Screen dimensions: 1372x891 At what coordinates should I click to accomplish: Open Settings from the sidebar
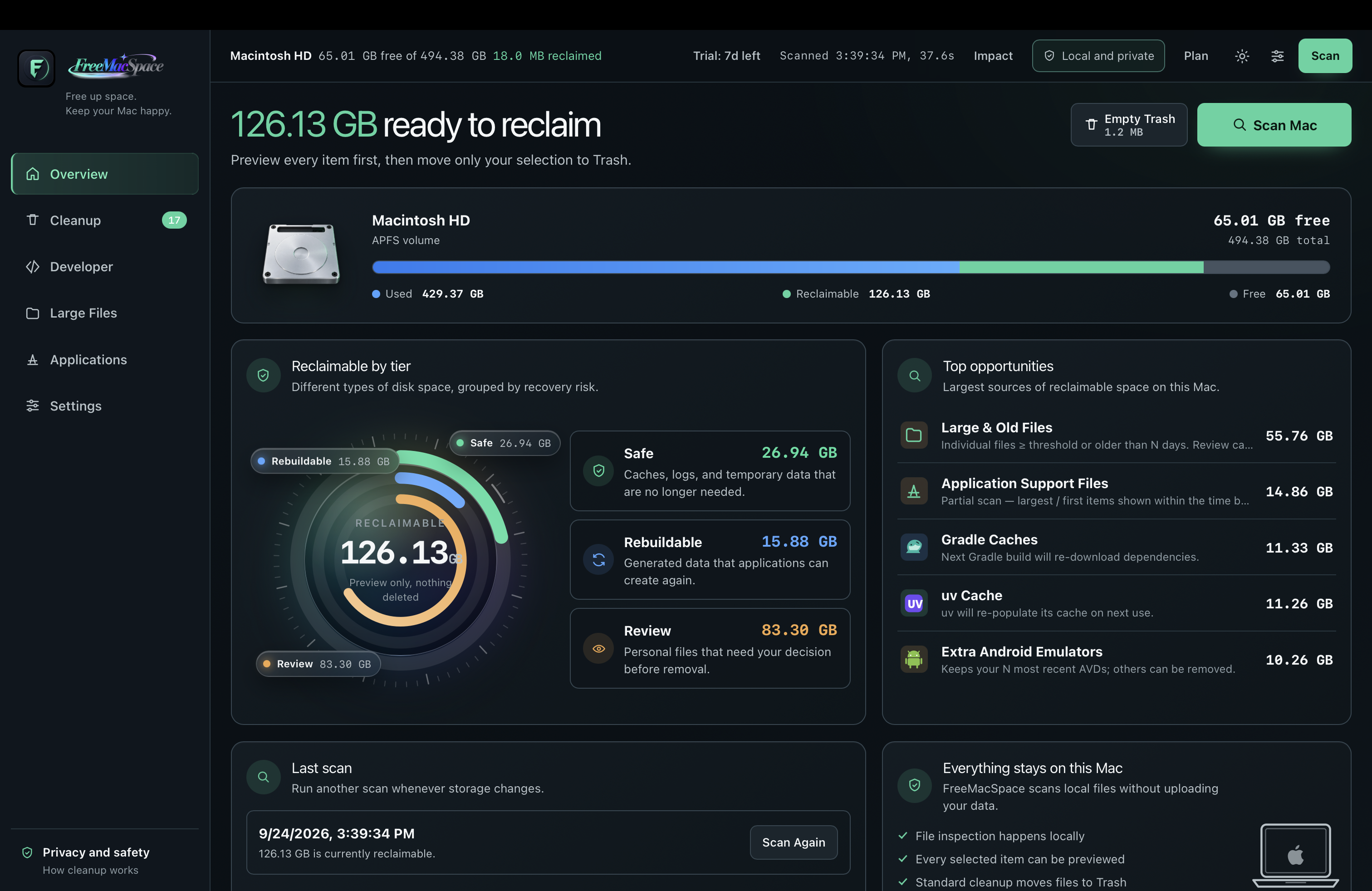pyautogui.click(x=105, y=406)
